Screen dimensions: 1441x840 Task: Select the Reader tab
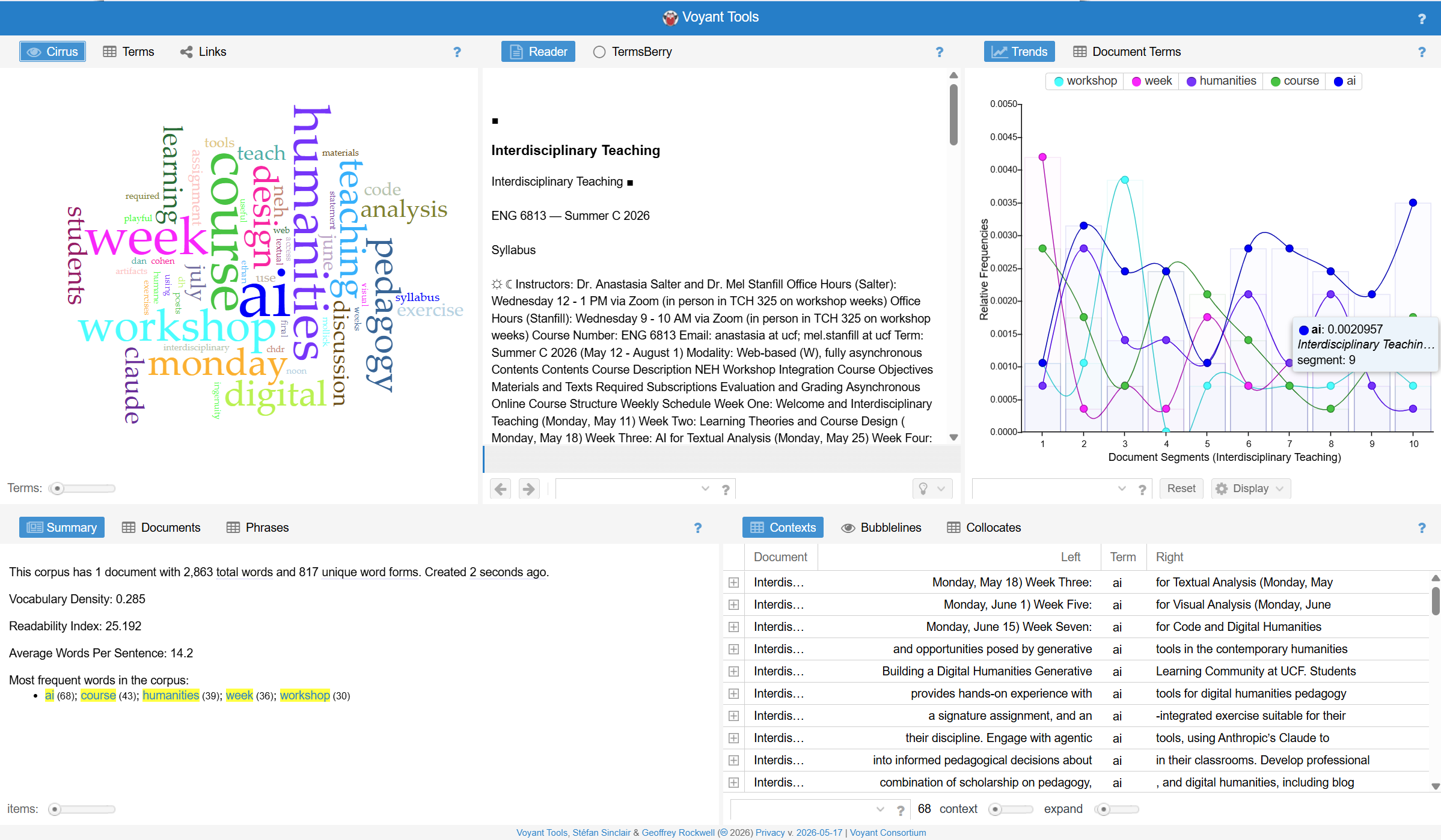tap(538, 52)
